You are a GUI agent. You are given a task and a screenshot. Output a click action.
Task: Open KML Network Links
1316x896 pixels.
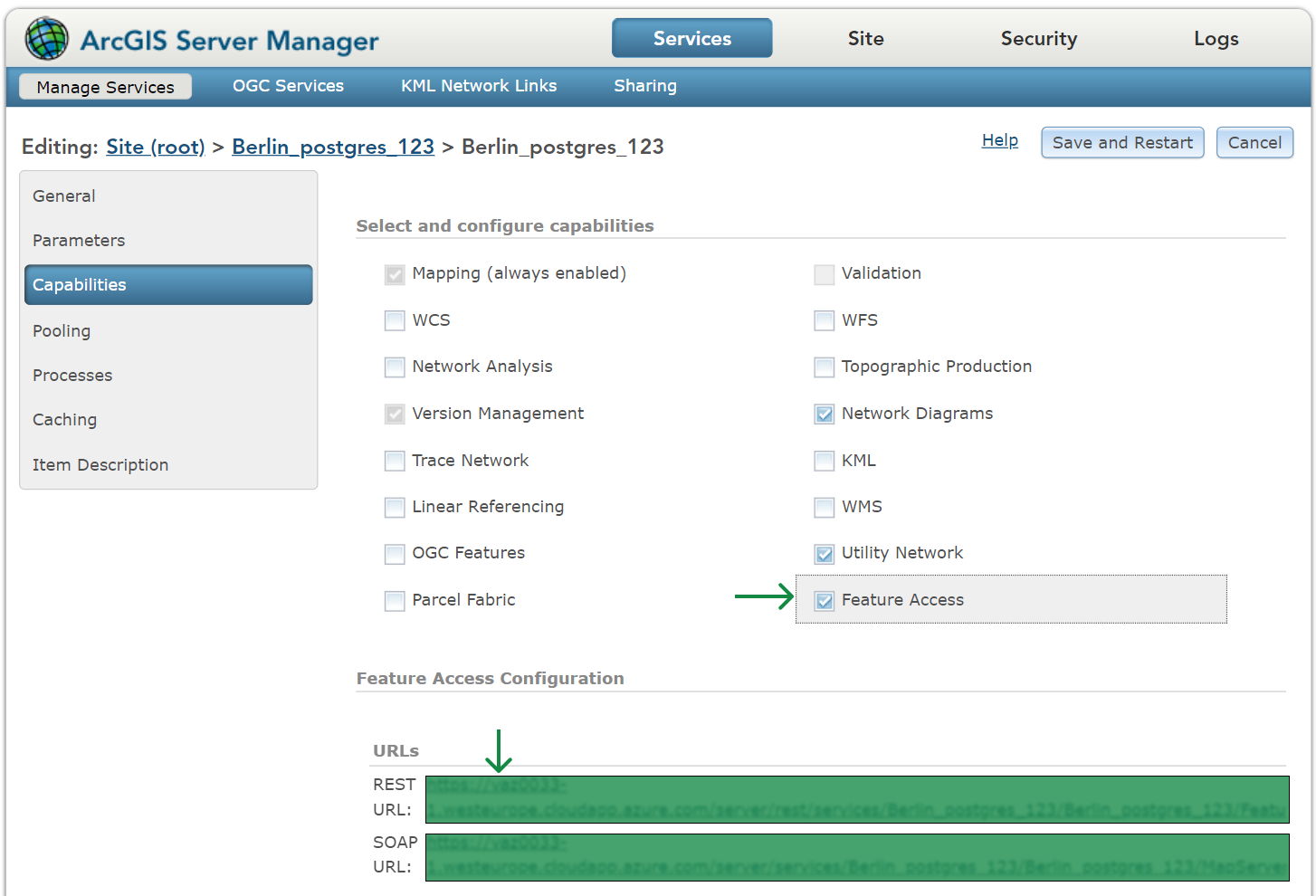click(x=479, y=86)
